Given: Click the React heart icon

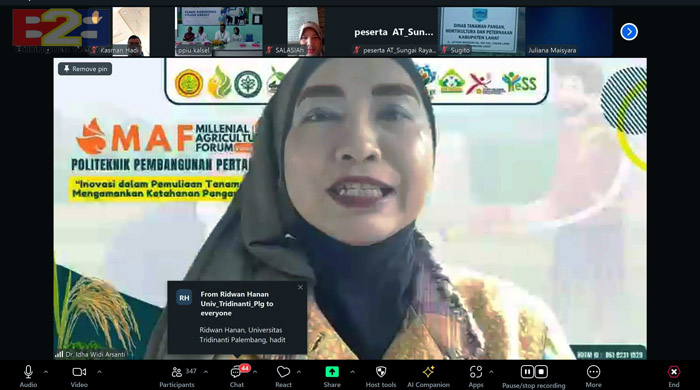Looking at the screenshot, I should (x=283, y=372).
